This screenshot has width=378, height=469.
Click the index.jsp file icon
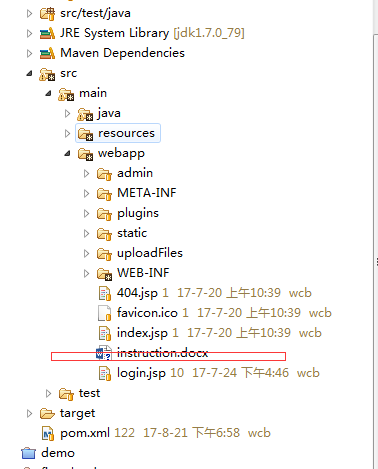[x=105, y=334]
